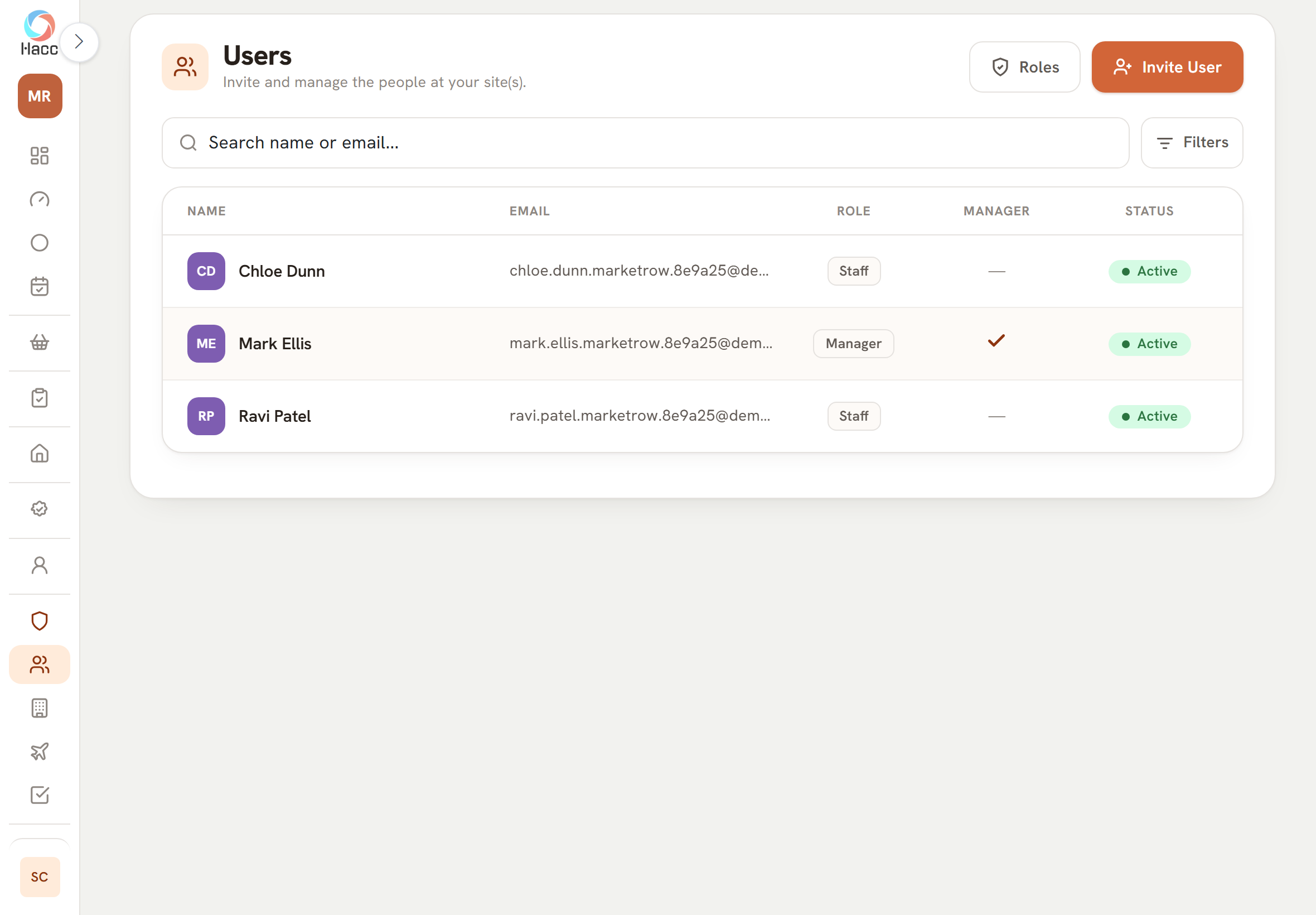Image resolution: width=1316 pixels, height=915 pixels.
Task: Sort by the NAME column header
Action: [206, 211]
